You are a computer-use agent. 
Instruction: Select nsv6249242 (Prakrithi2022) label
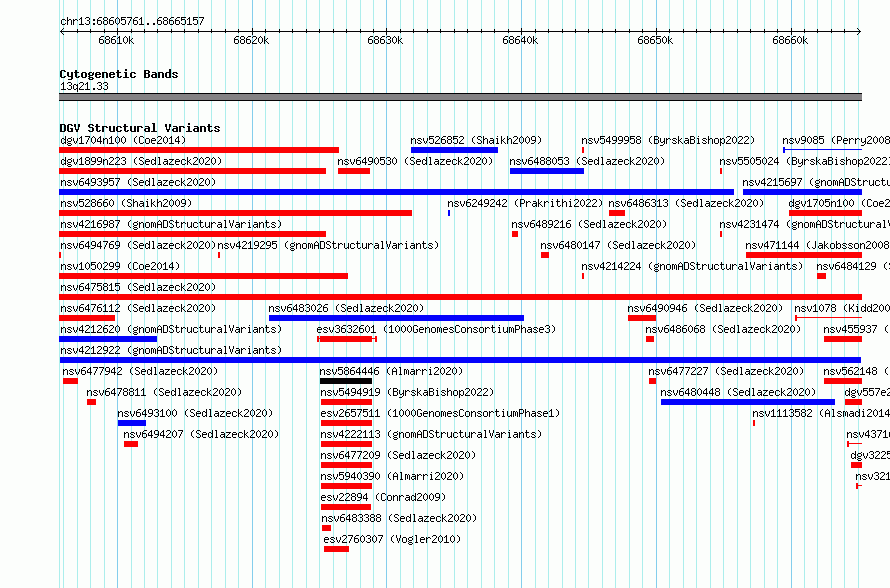point(524,203)
